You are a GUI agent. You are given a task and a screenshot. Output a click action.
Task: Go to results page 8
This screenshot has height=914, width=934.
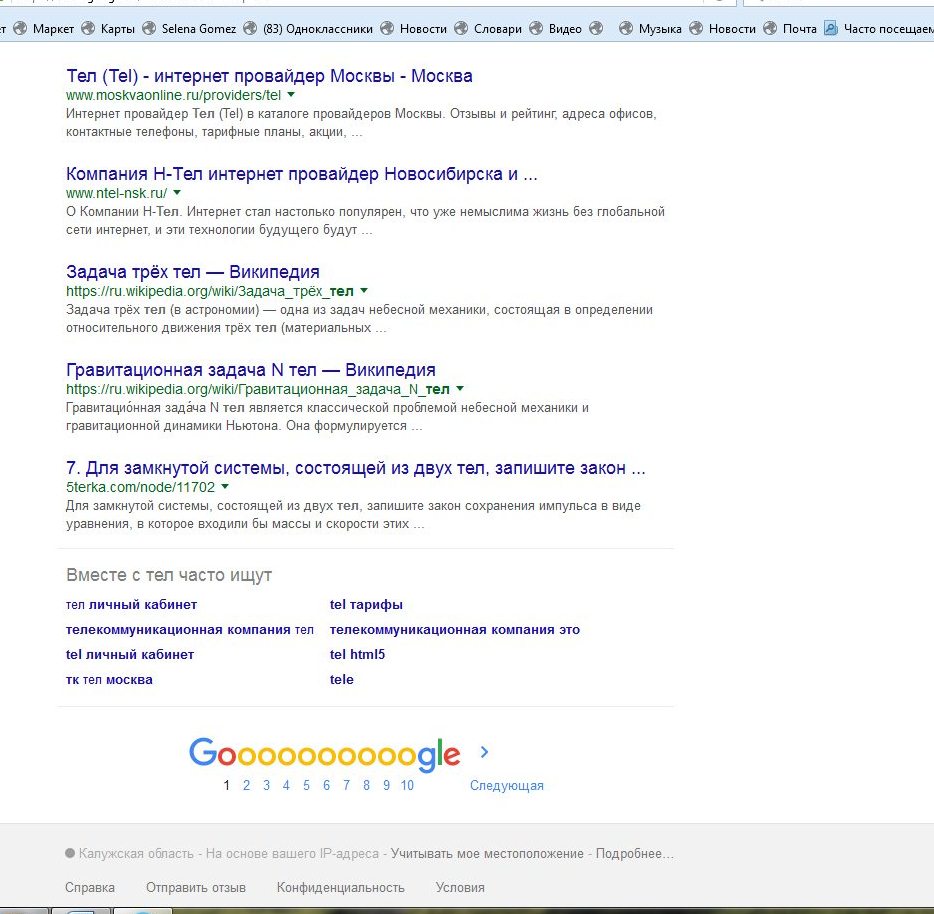[x=366, y=785]
